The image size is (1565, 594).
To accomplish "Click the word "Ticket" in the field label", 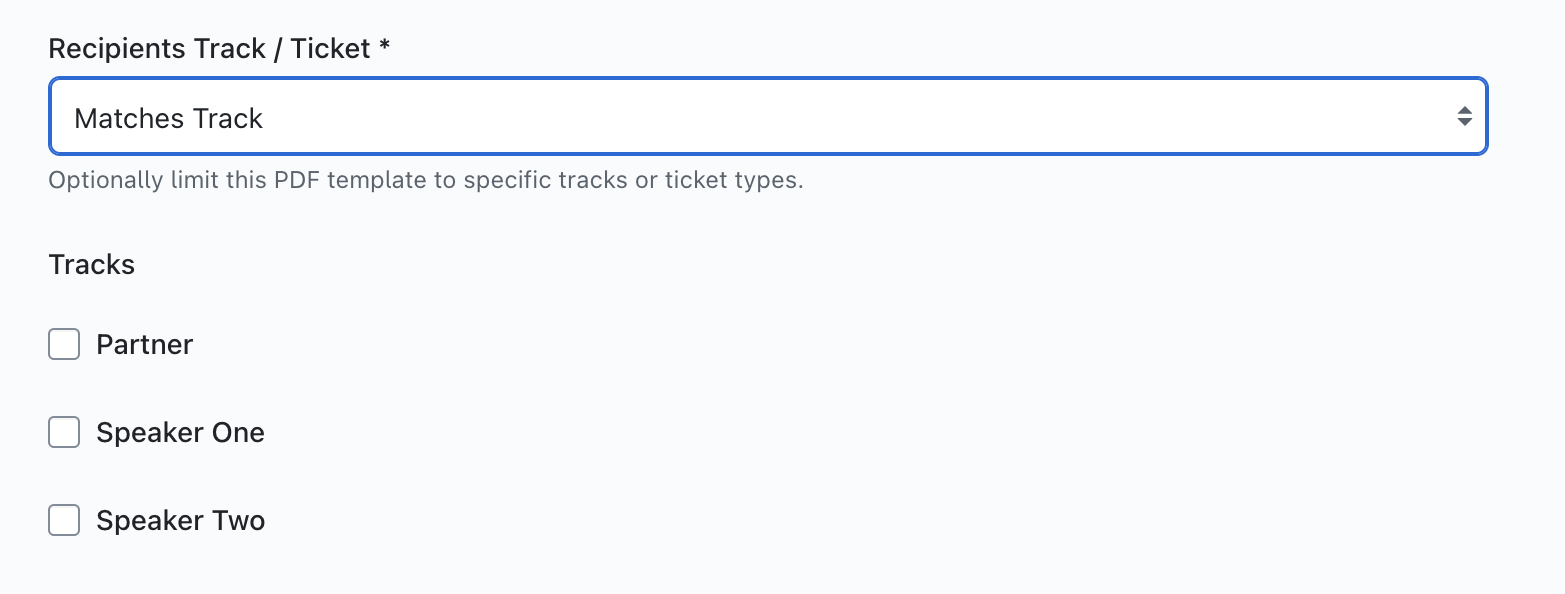I will (331, 49).
